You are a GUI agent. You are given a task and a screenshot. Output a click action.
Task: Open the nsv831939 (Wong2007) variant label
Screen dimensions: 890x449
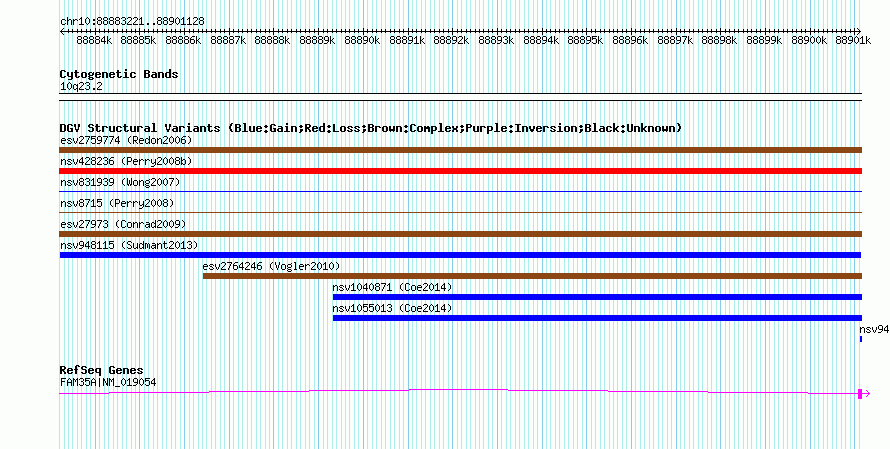tap(120, 182)
